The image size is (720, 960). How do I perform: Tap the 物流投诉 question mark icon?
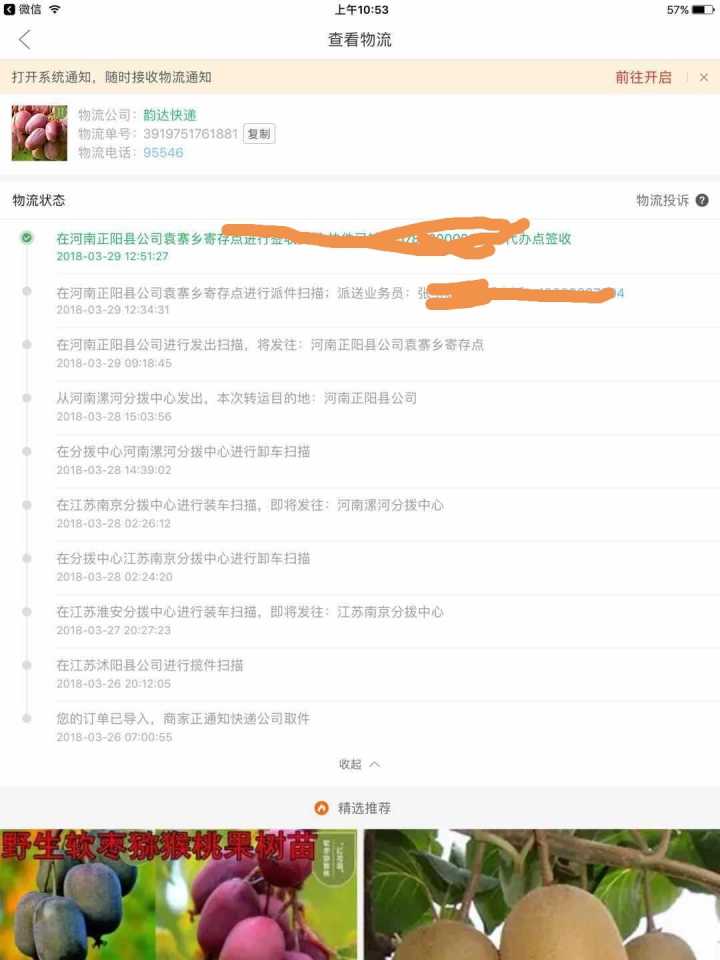coord(702,200)
